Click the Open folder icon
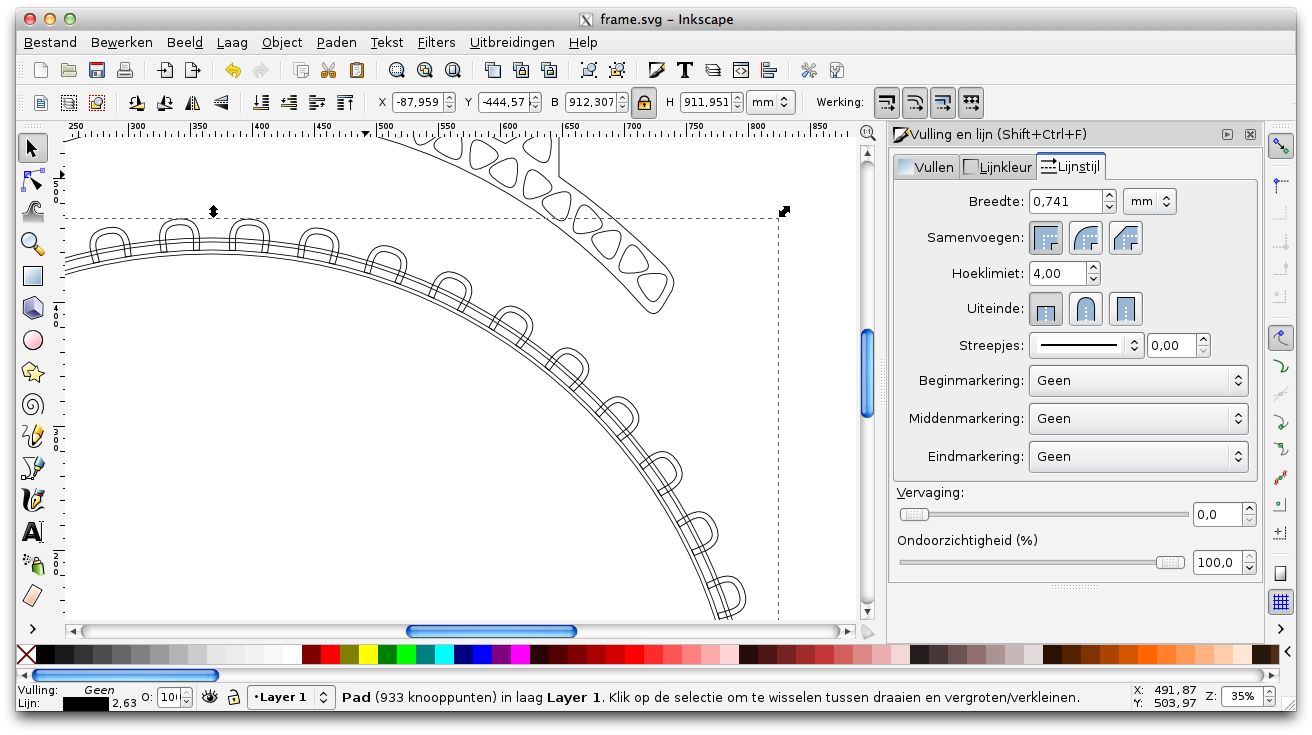This screenshot has width=1312, height=735. click(69, 70)
